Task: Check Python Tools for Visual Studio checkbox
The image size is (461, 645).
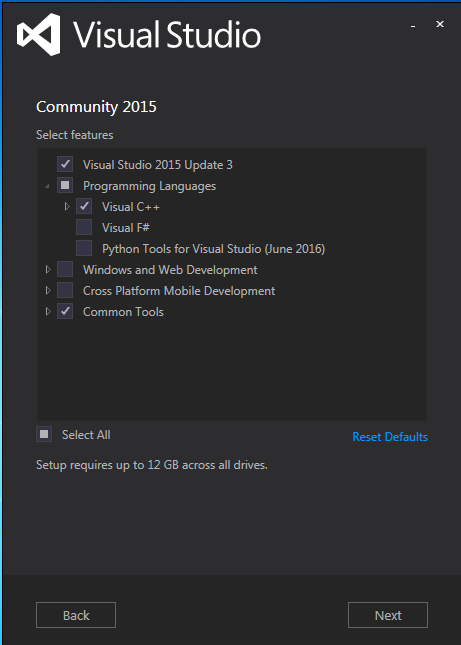Action: click(x=84, y=248)
